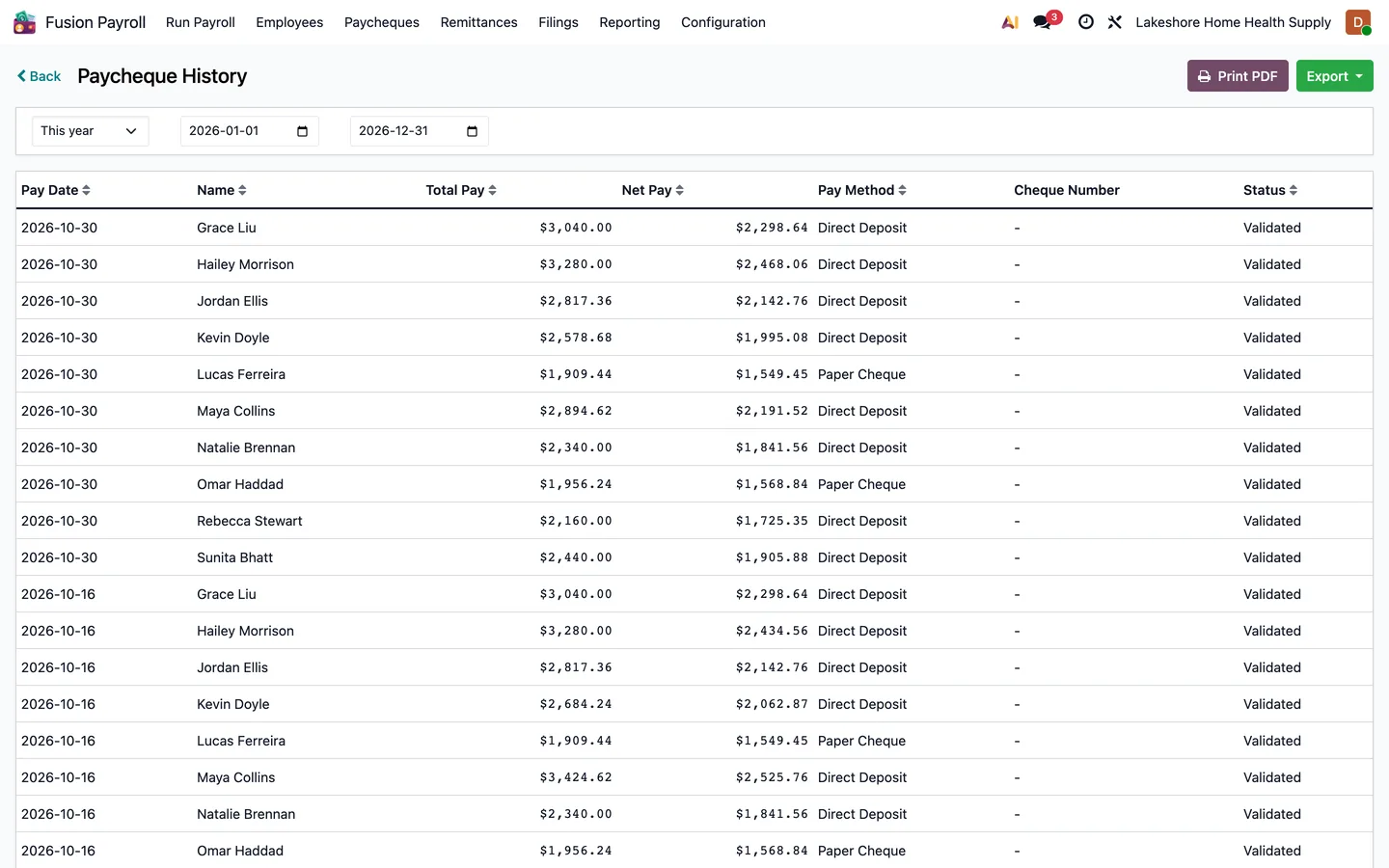The width and height of the screenshot is (1389, 868).
Task: Click the end date field 2026-12-31
Action: 420,131
